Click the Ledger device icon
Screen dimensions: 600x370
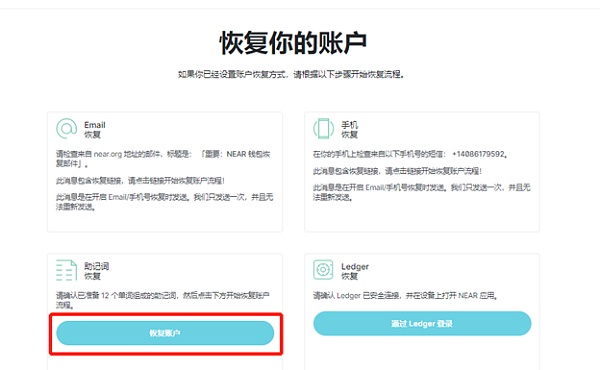323,269
